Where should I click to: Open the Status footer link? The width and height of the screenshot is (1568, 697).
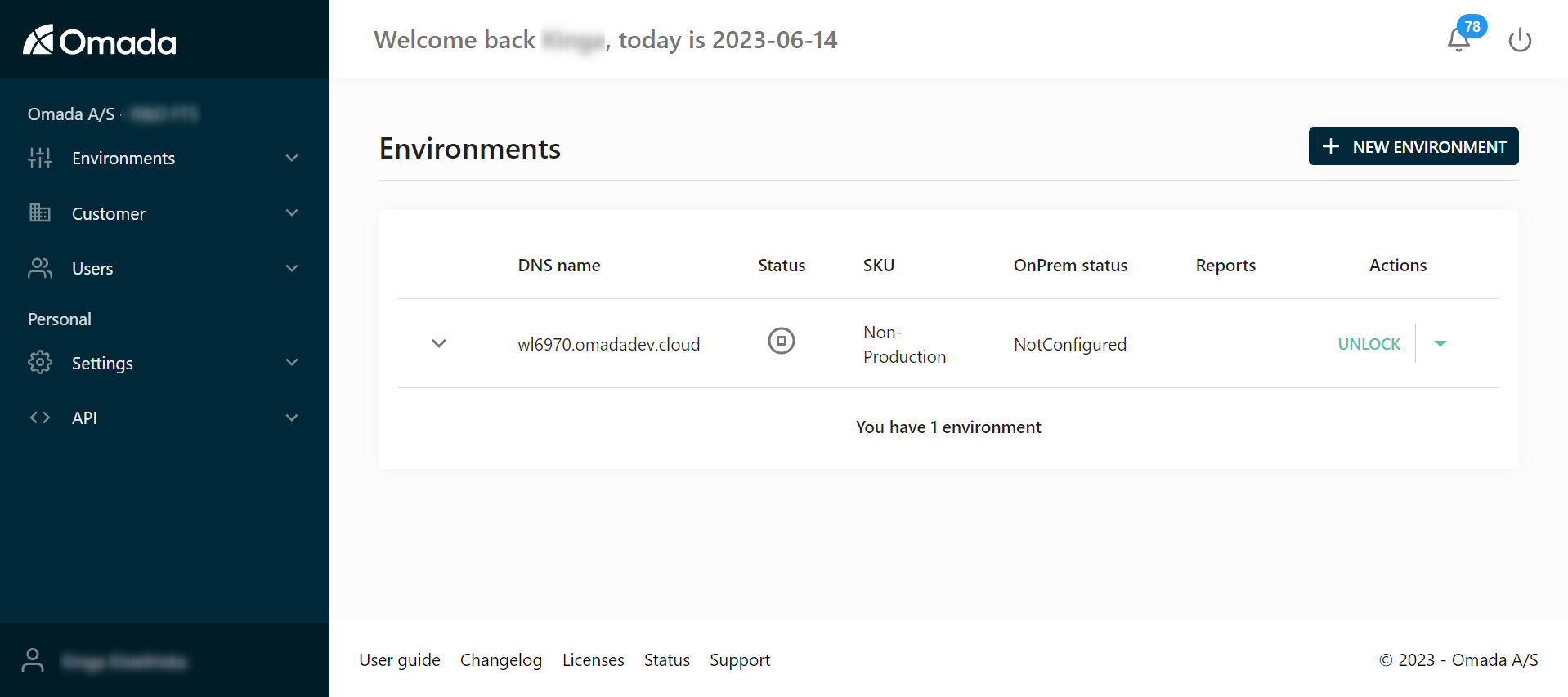pyautogui.click(x=667, y=660)
